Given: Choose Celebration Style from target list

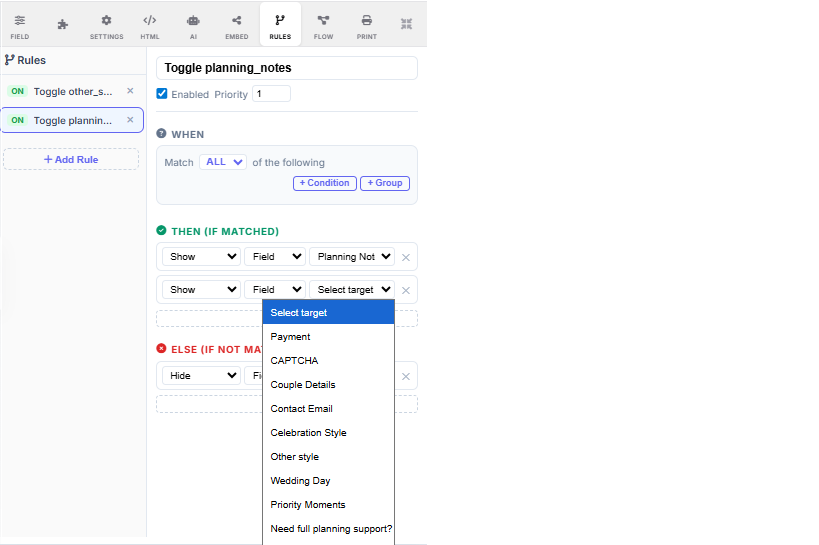Looking at the screenshot, I should click(329, 433).
